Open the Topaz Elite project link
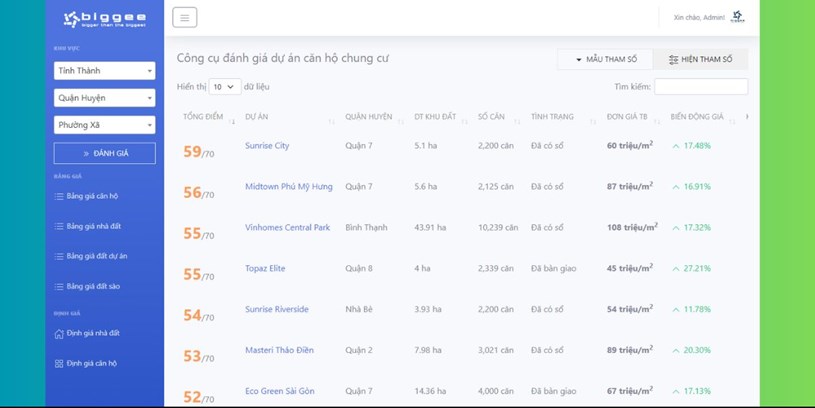This screenshot has width=815, height=408. [x=265, y=268]
